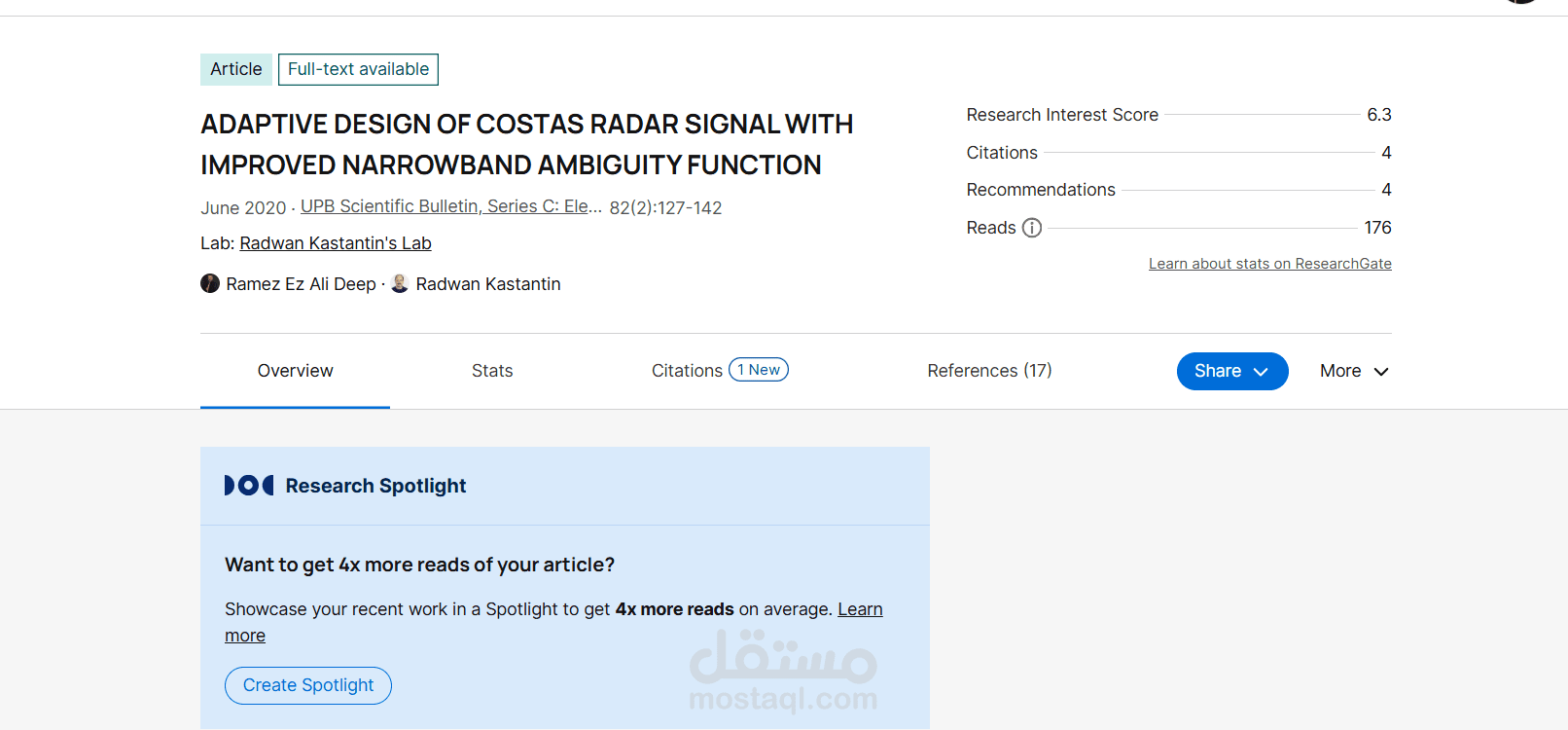Click the 1 New citations badge
The image size is (1568, 730).
(x=759, y=370)
